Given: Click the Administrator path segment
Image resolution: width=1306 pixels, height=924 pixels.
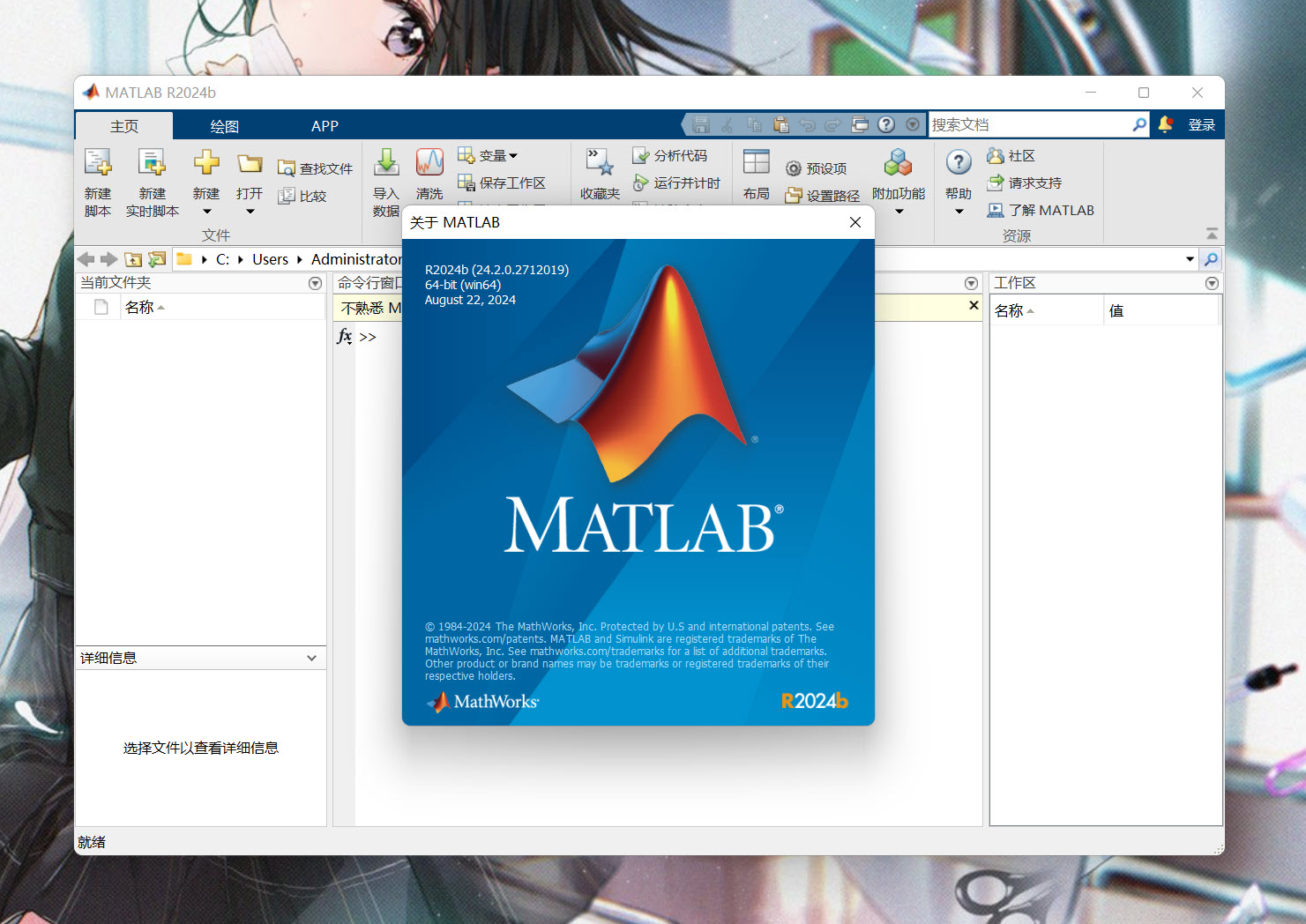Looking at the screenshot, I should coord(356,259).
